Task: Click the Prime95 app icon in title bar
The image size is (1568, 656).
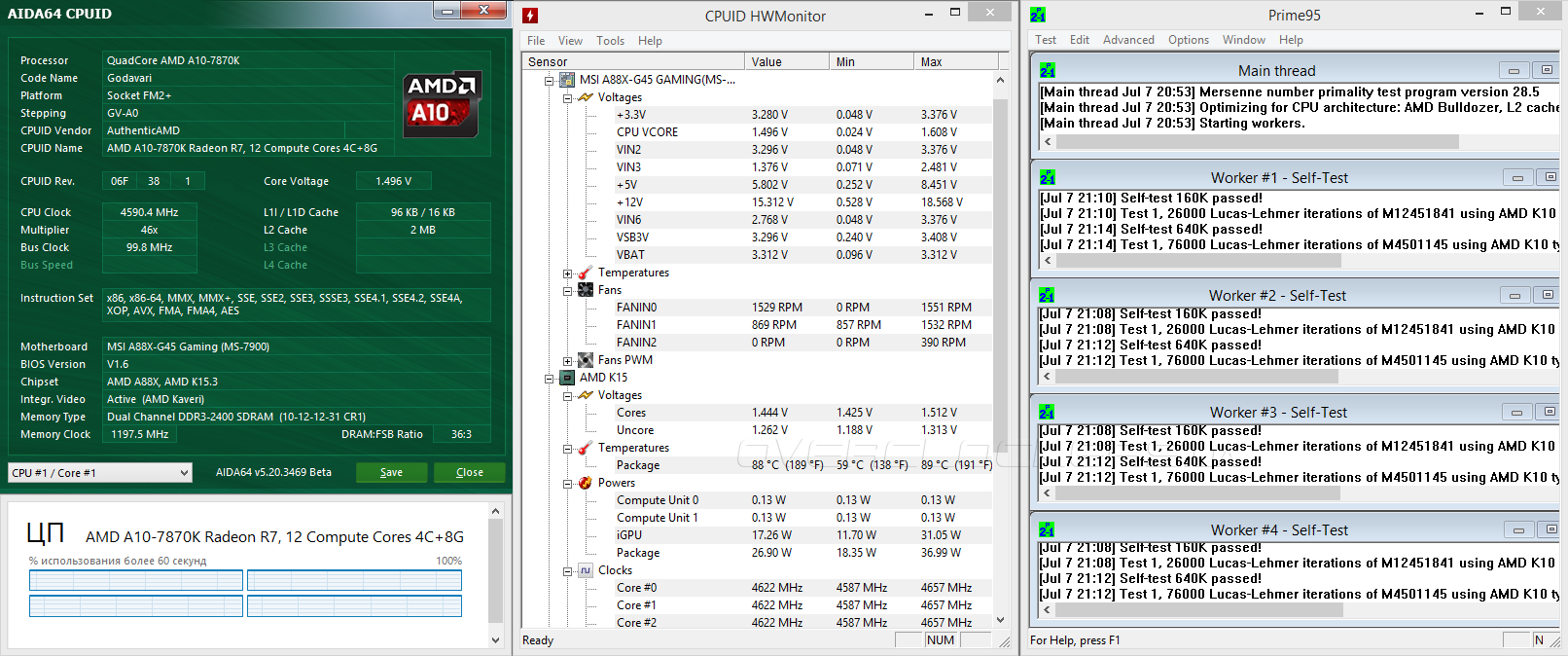Action: click(x=1038, y=15)
